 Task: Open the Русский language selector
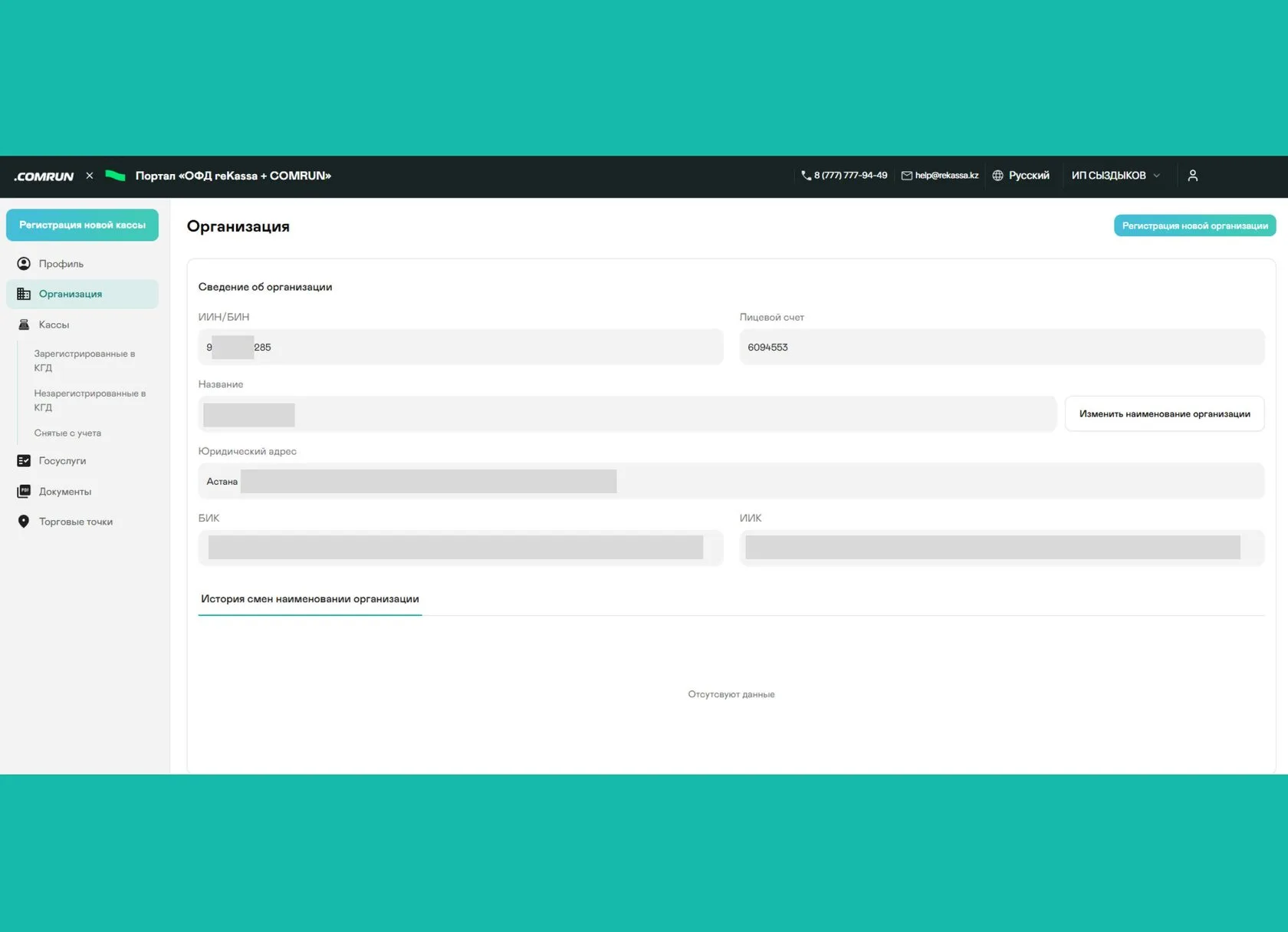pyautogui.click(x=1021, y=176)
